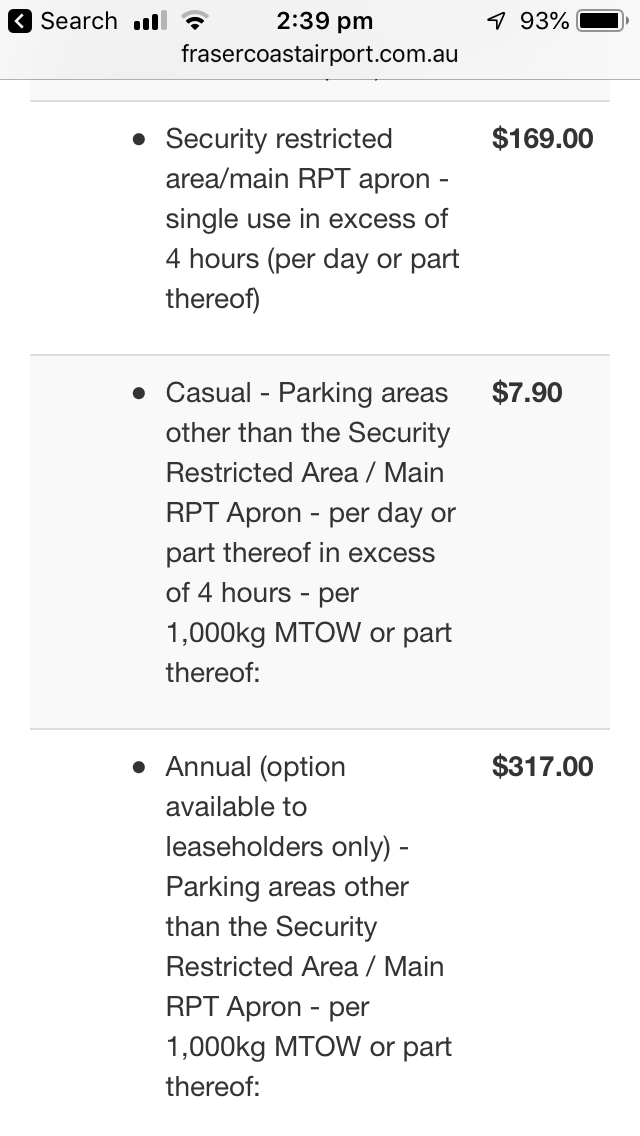This screenshot has width=640, height=1136.
Task: Select the $7.90 casual parking price
Action: (x=527, y=393)
